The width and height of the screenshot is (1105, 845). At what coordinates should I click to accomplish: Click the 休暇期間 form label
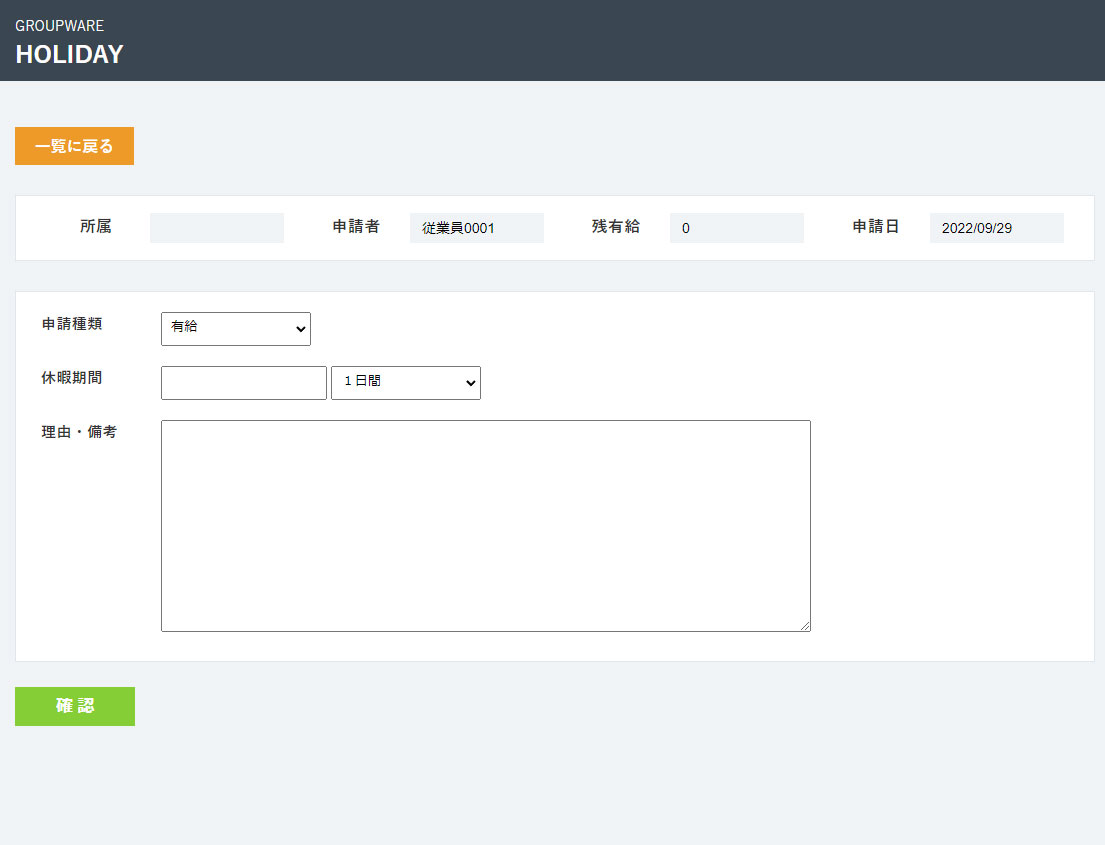coord(72,378)
